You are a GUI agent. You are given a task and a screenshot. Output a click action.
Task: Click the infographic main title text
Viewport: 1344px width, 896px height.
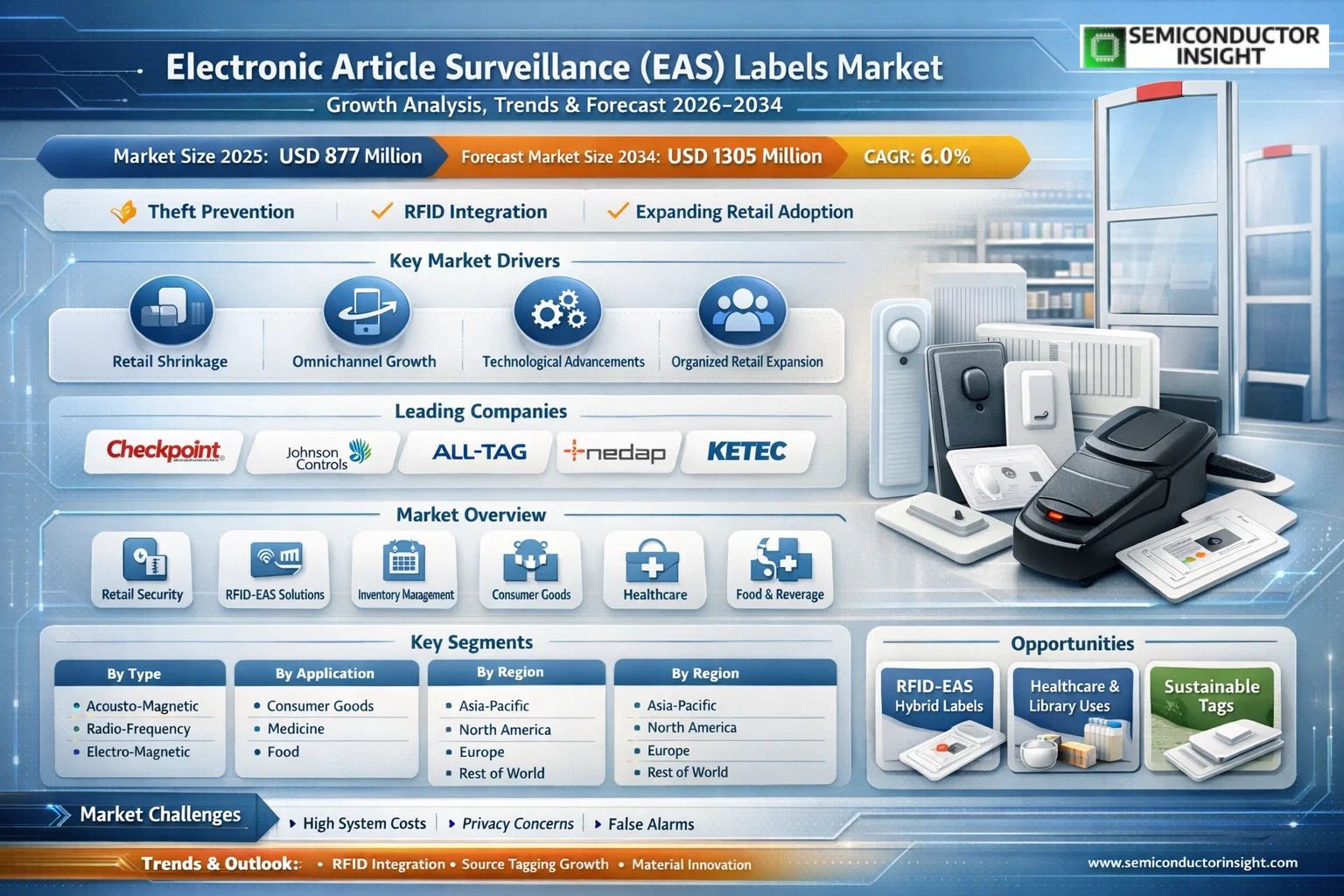coord(555,67)
